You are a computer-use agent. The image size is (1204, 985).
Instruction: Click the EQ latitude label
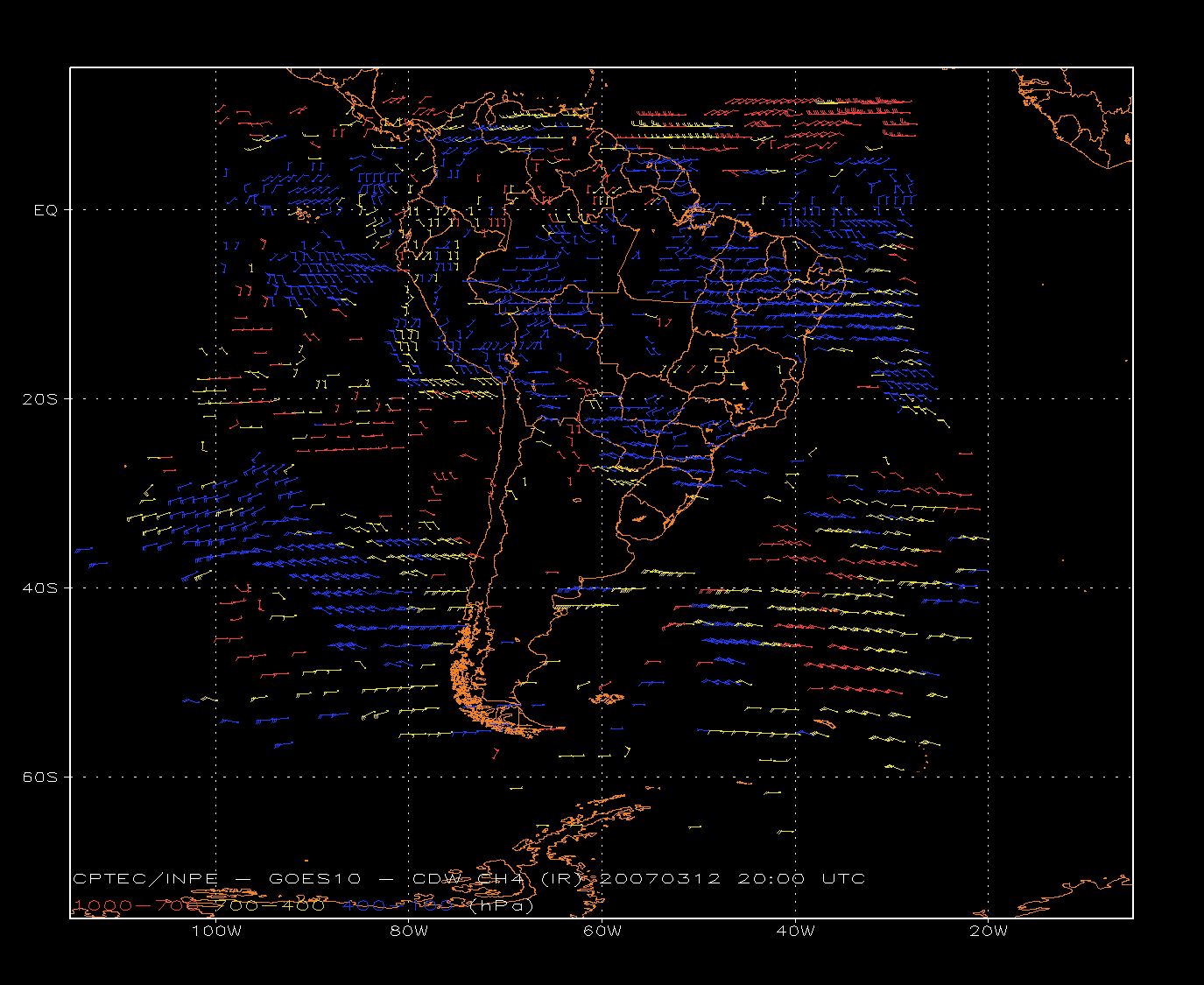coord(46,210)
